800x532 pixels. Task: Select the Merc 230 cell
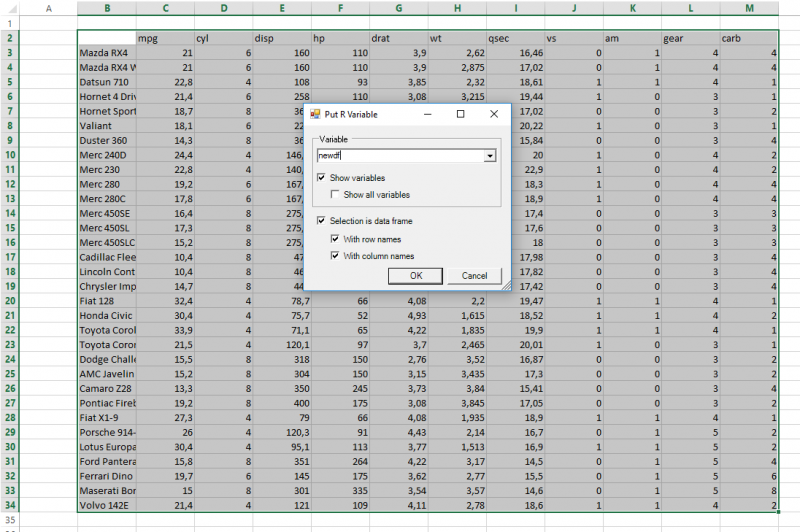(x=107, y=170)
